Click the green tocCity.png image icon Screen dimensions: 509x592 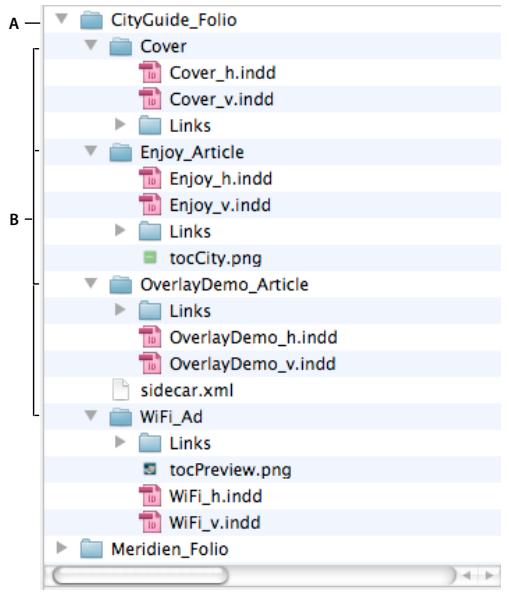click(x=150, y=257)
